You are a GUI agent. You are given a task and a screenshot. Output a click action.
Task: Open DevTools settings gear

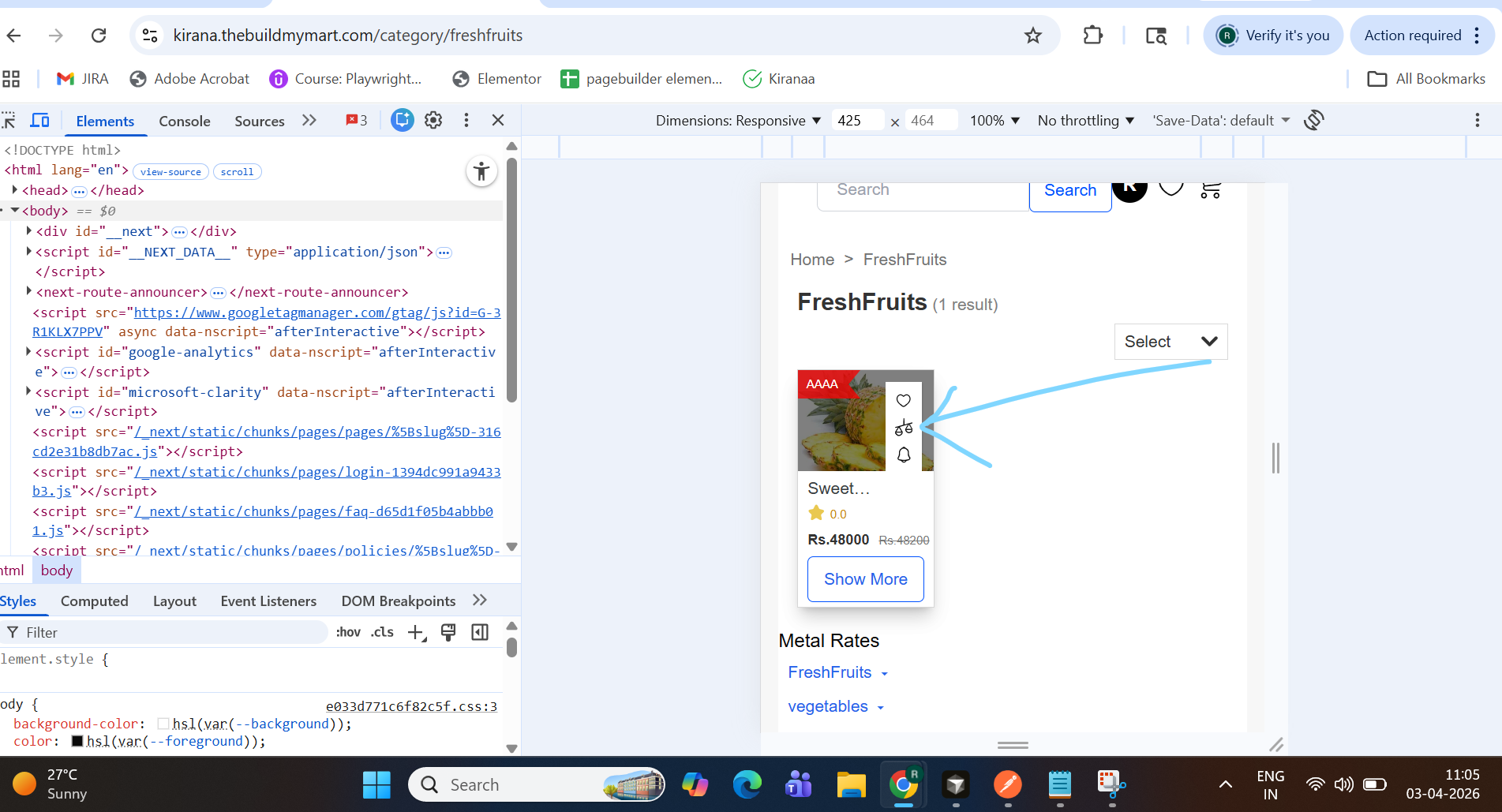tap(433, 120)
